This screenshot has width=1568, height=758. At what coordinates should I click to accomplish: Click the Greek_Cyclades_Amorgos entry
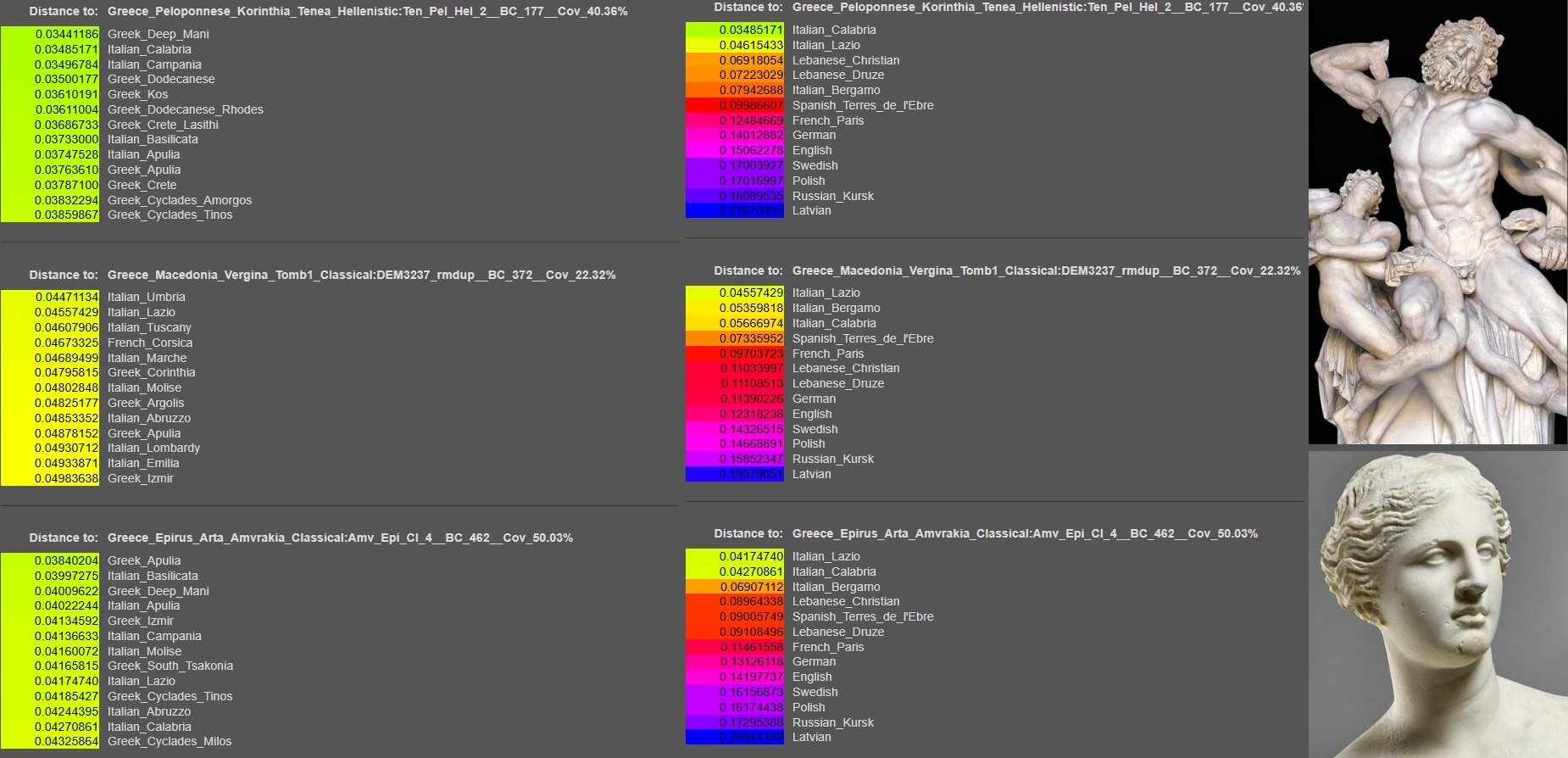180,200
